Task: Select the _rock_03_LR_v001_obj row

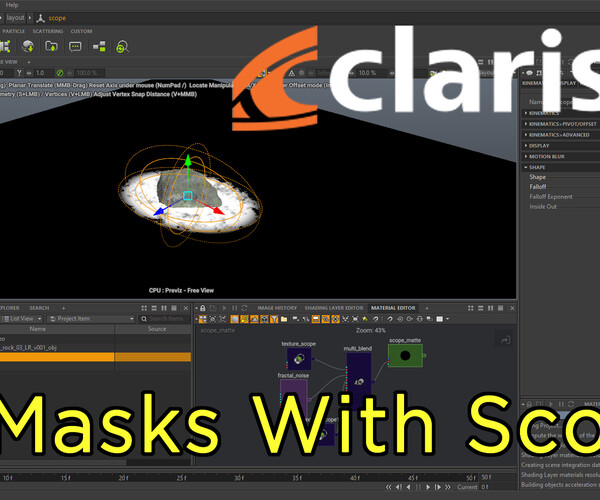Action: tap(95, 348)
